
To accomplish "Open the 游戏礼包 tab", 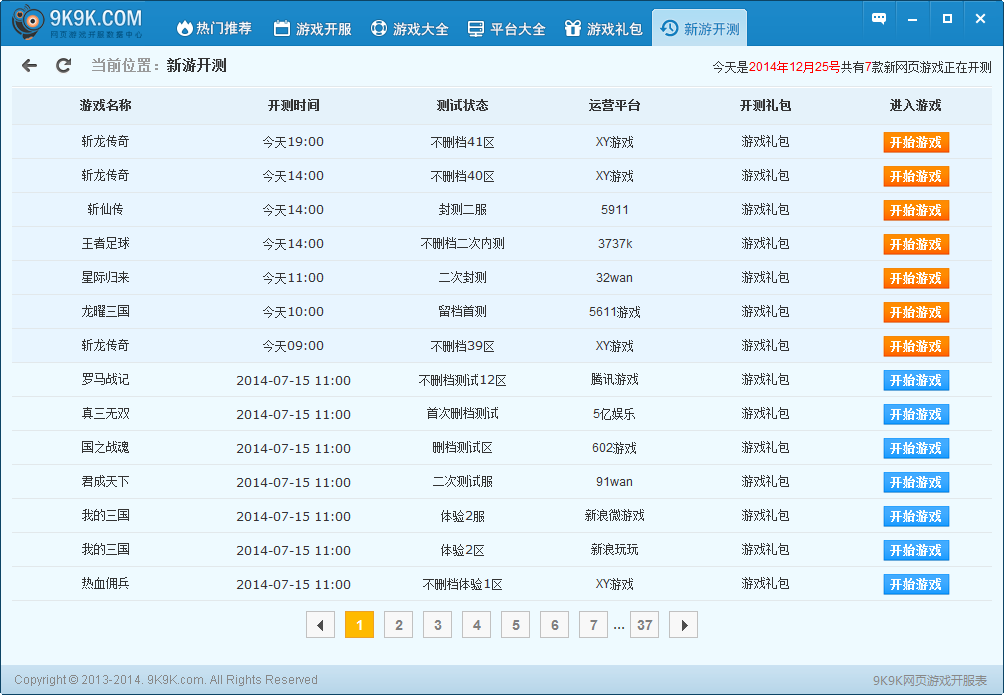I will pos(603,29).
